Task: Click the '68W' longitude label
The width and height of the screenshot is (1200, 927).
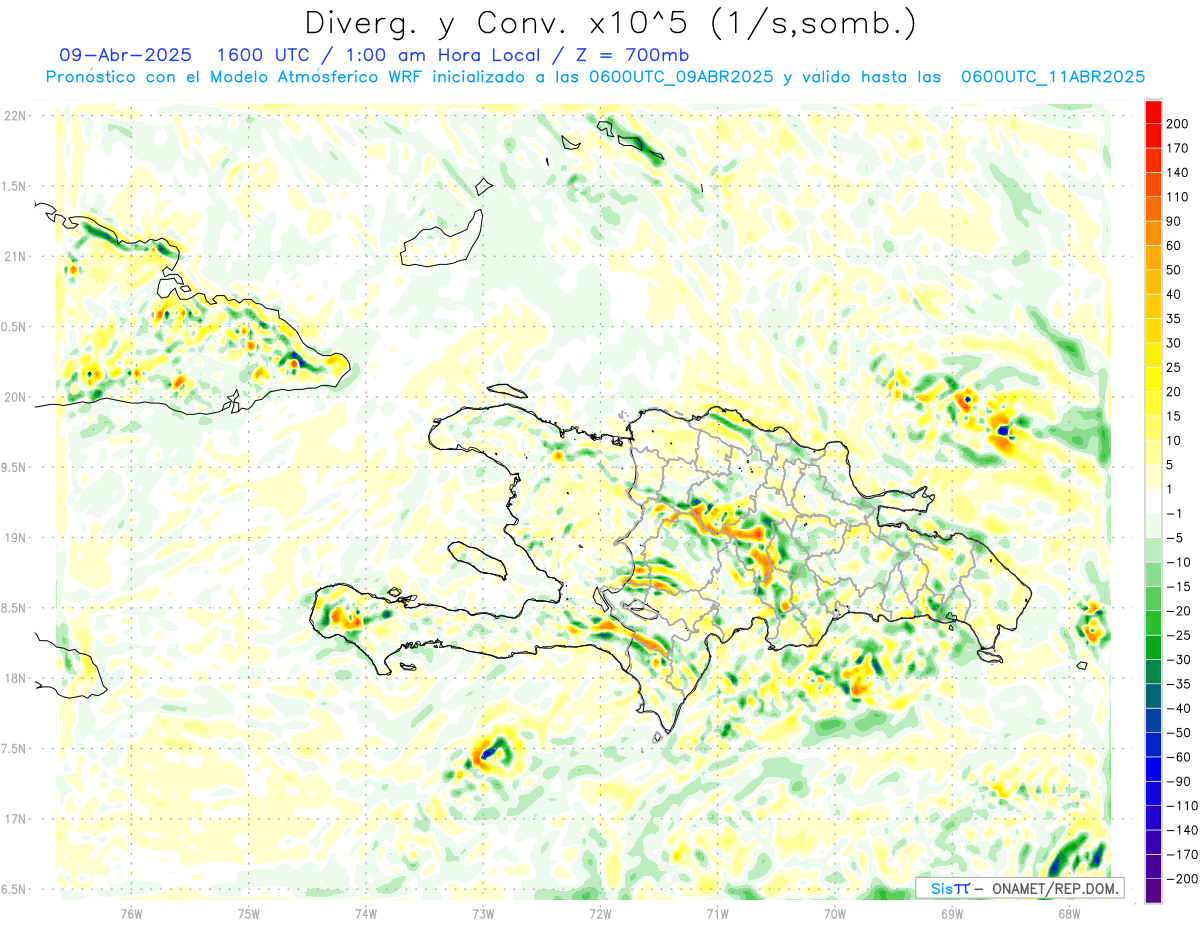Action: (1068, 913)
